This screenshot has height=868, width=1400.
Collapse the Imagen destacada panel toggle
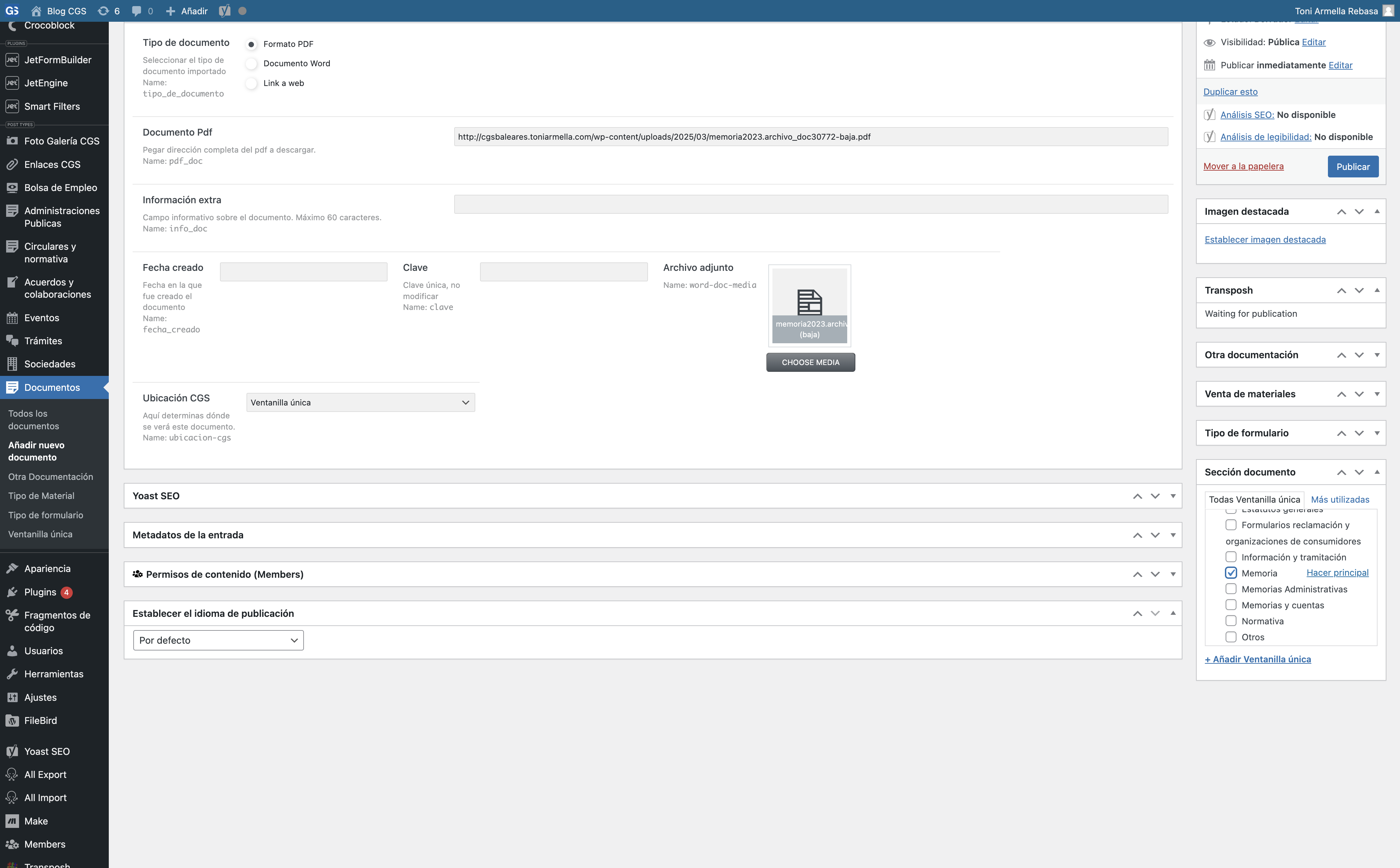click(1377, 211)
